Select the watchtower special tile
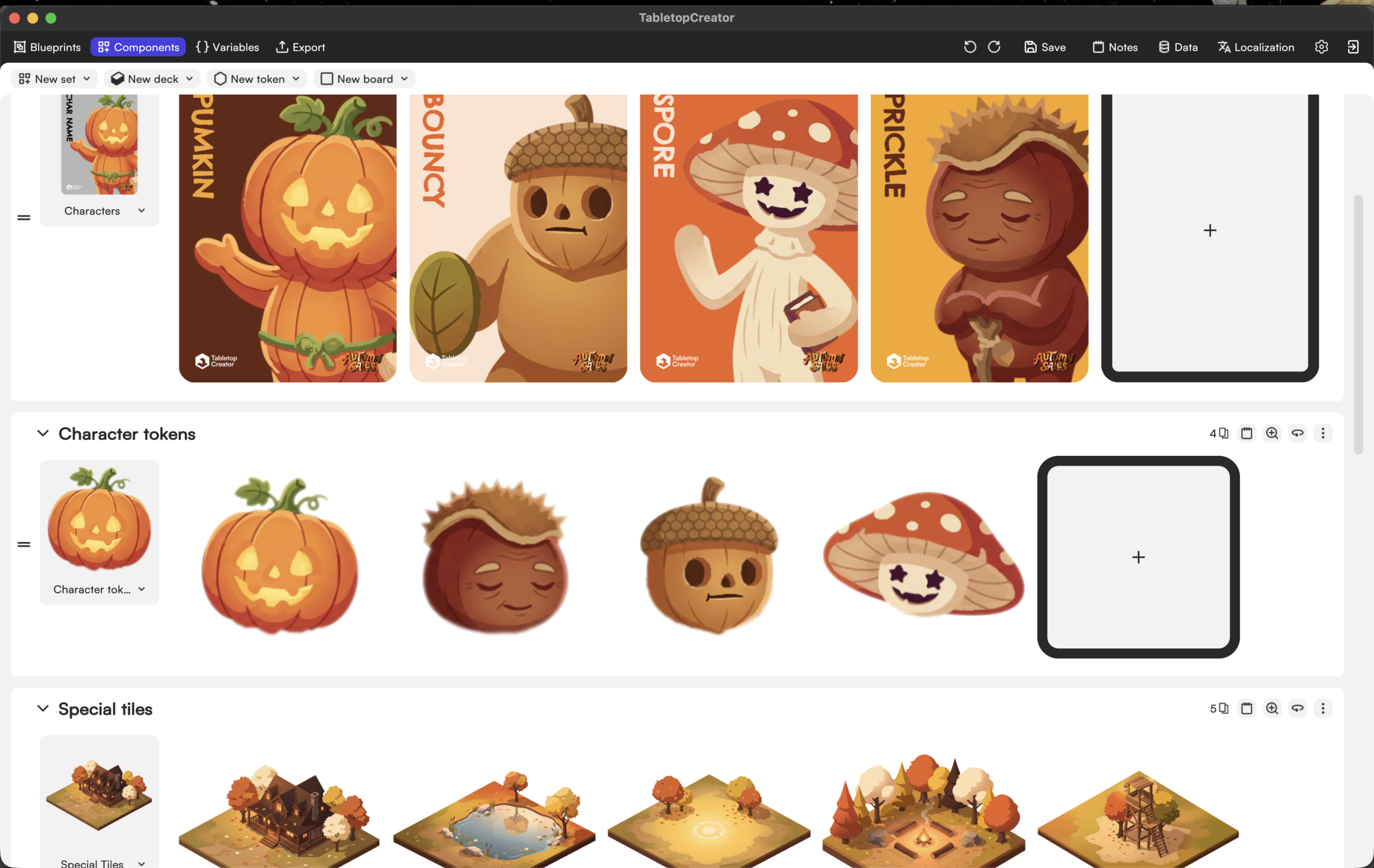1374x868 pixels. pos(1138,819)
